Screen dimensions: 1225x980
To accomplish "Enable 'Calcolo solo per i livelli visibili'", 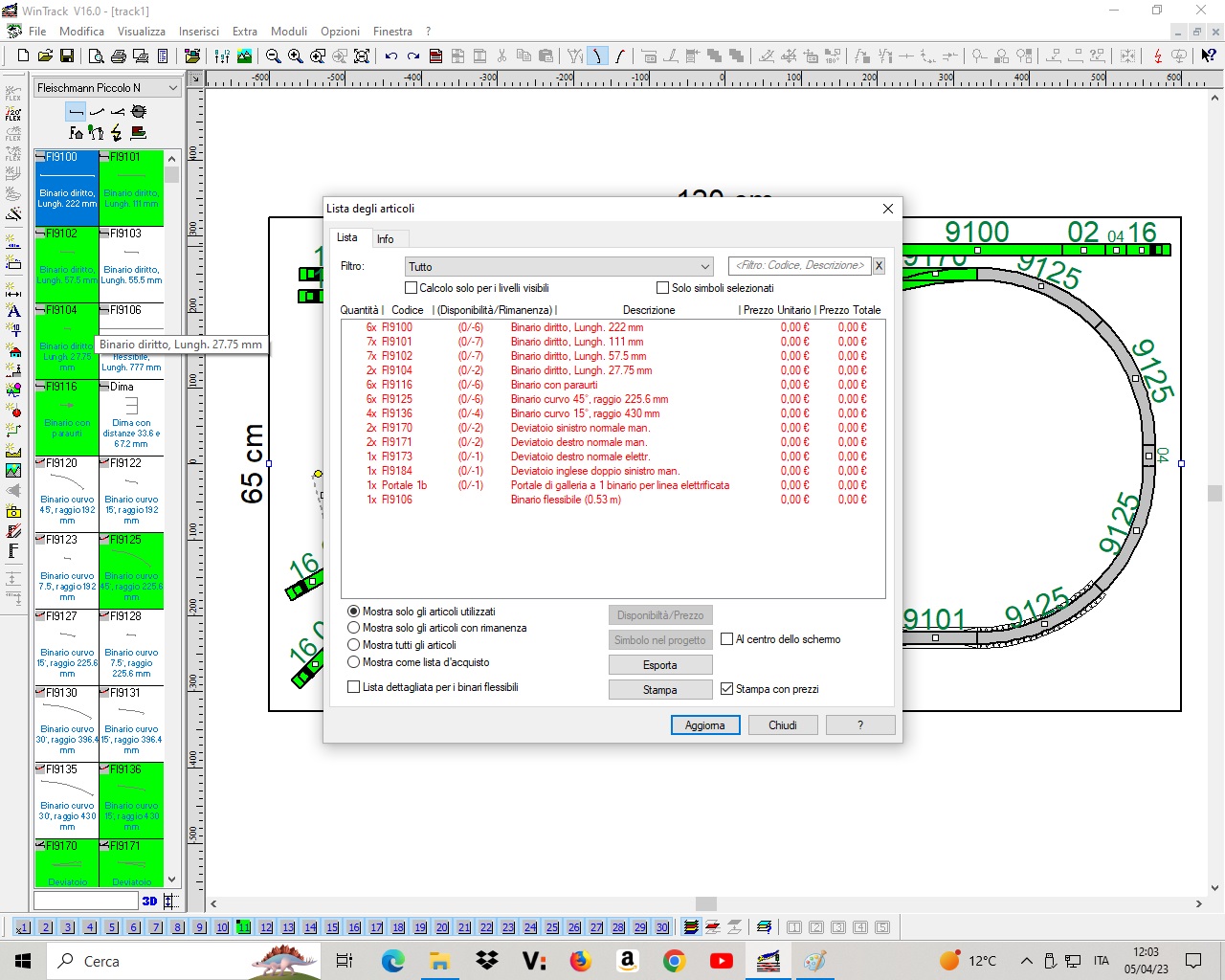I will click(412, 288).
